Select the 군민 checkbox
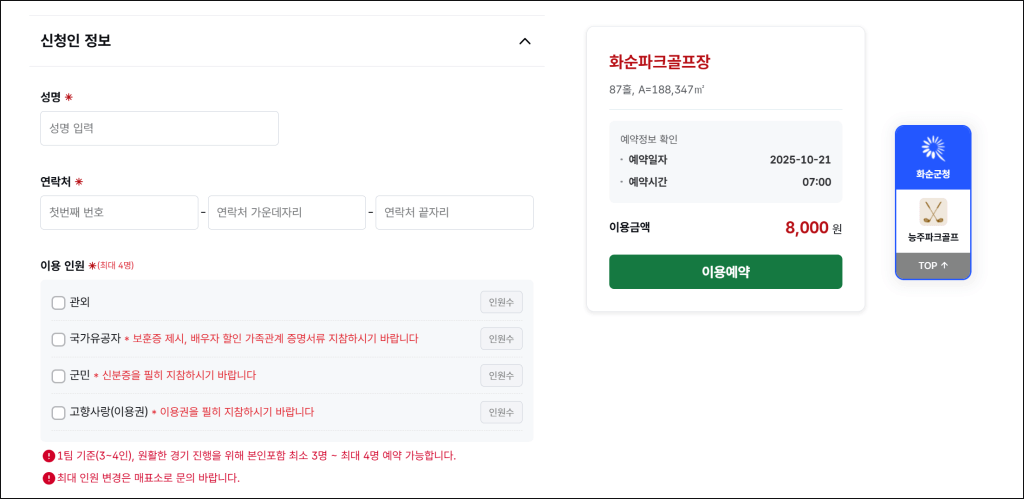 pyautogui.click(x=58, y=376)
